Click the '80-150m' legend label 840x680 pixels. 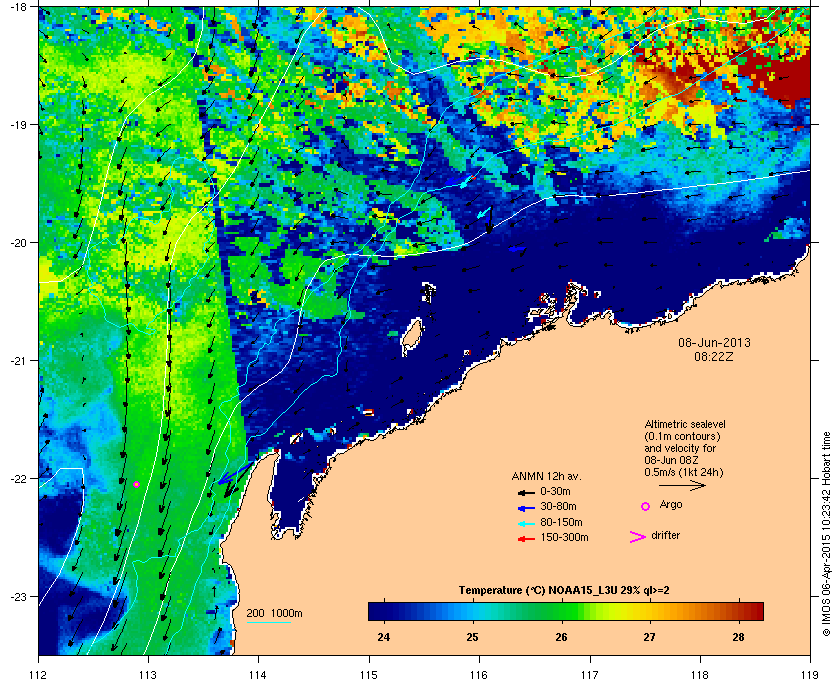click(x=561, y=522)
